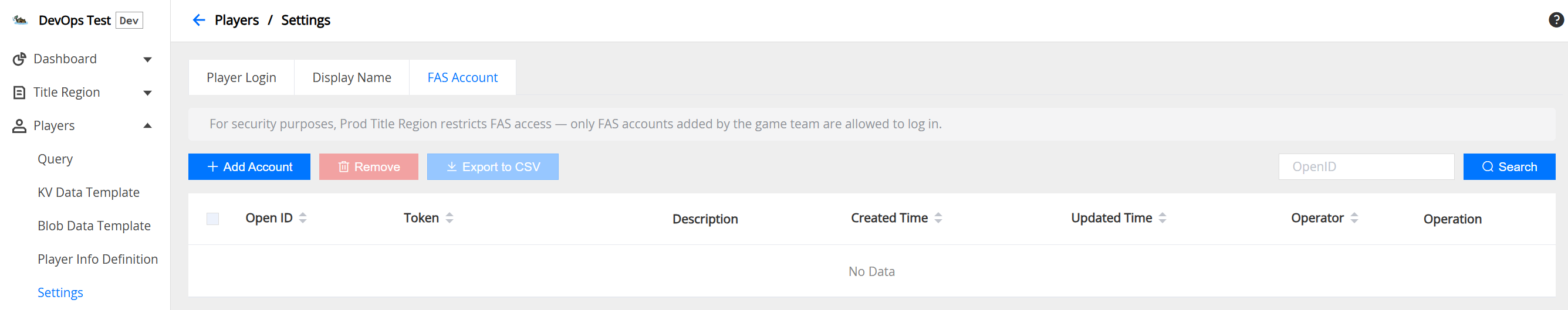1568x310 pixels.
Task: Sort by Token column arrows
Action: click(450, 218)
